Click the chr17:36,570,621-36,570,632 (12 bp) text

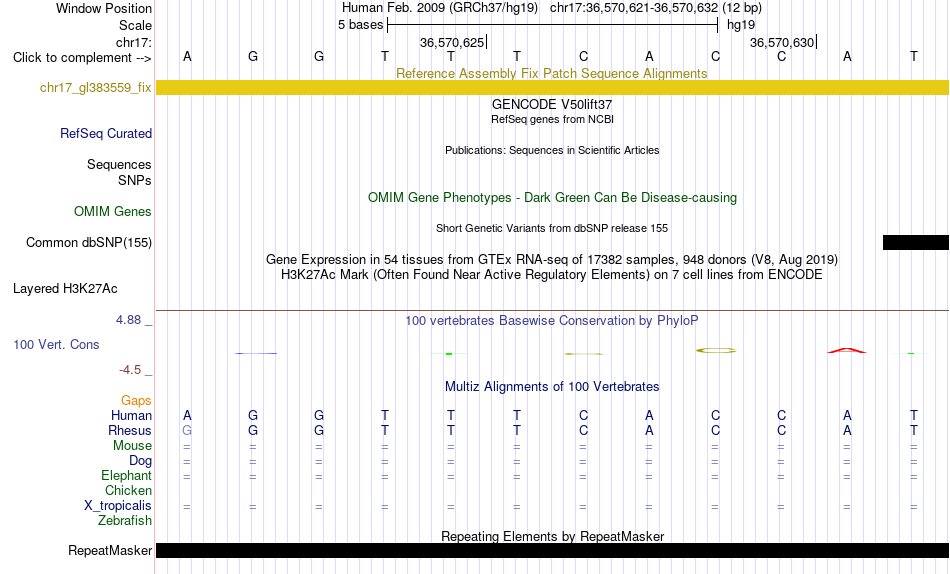tap(656, 8)
